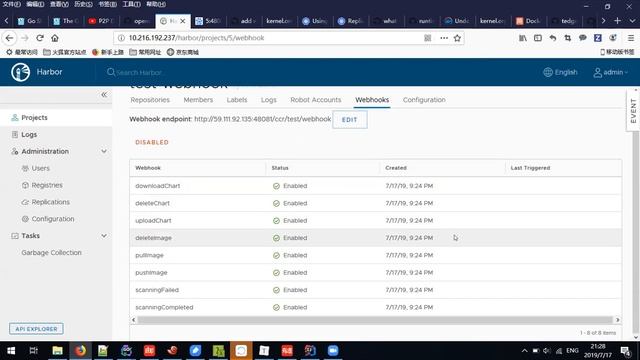Click the search magnifier icon in Harbor header

pos(111,72)
